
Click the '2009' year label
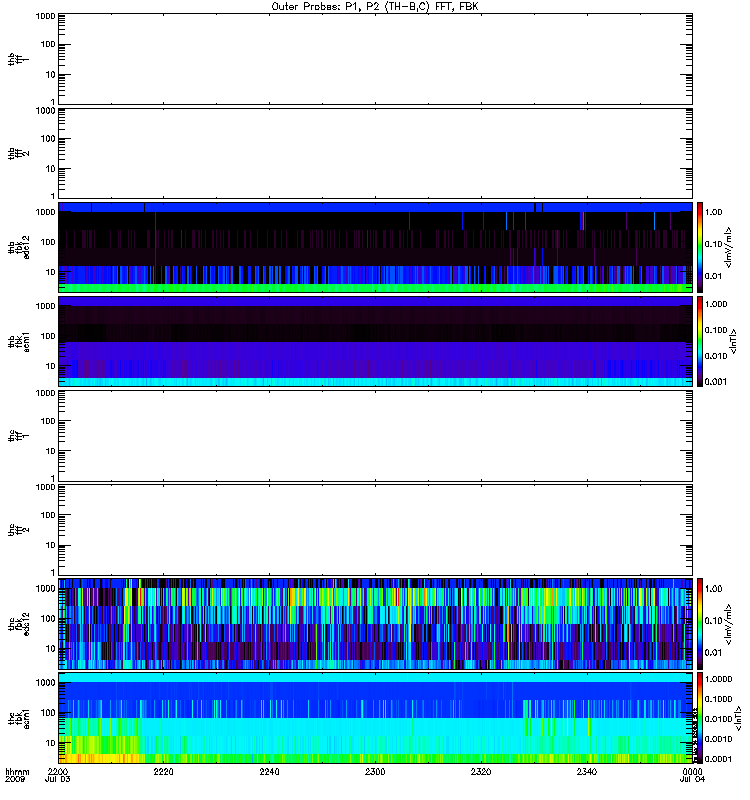(15, 780)
